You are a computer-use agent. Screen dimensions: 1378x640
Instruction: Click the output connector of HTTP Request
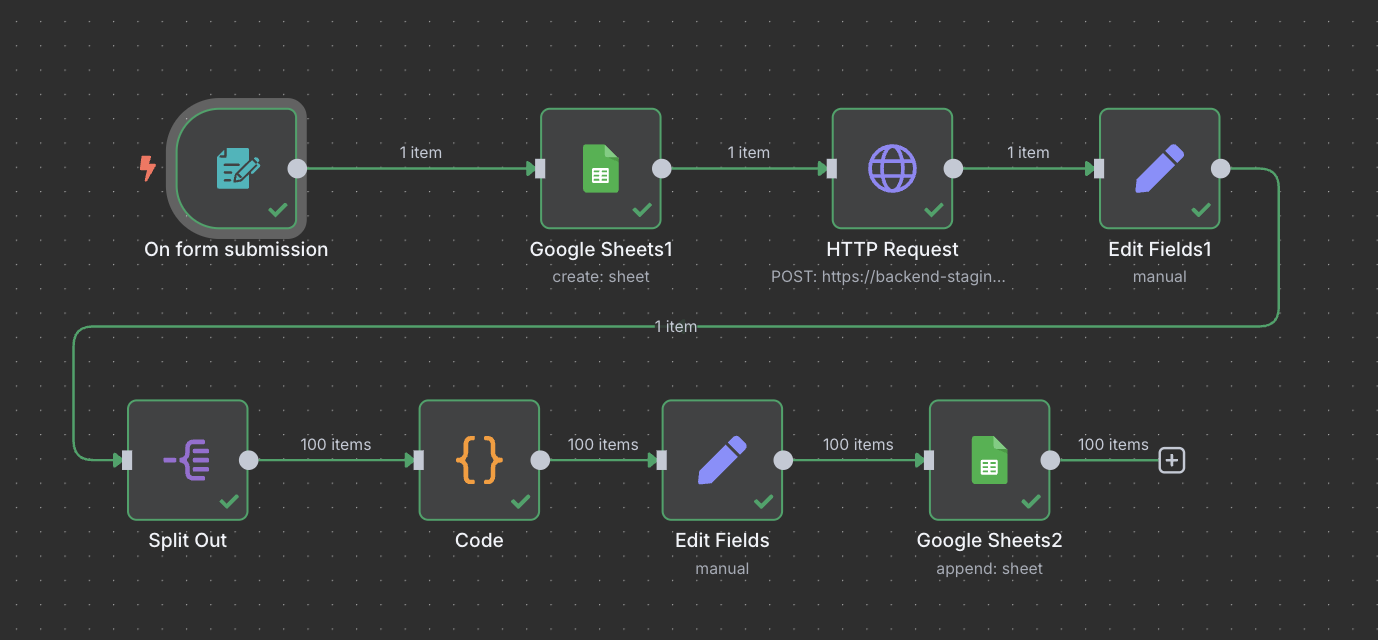(x=953, y=169)
